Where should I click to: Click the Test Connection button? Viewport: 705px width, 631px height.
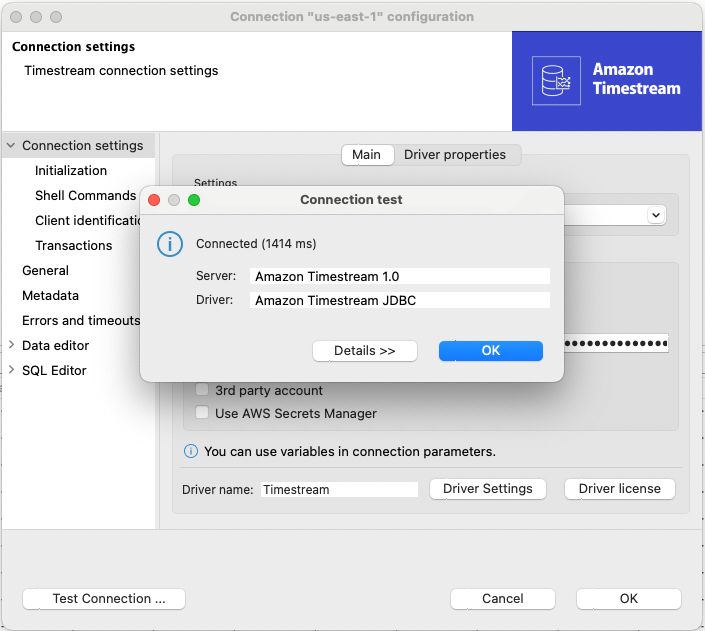tap(104, 599)
